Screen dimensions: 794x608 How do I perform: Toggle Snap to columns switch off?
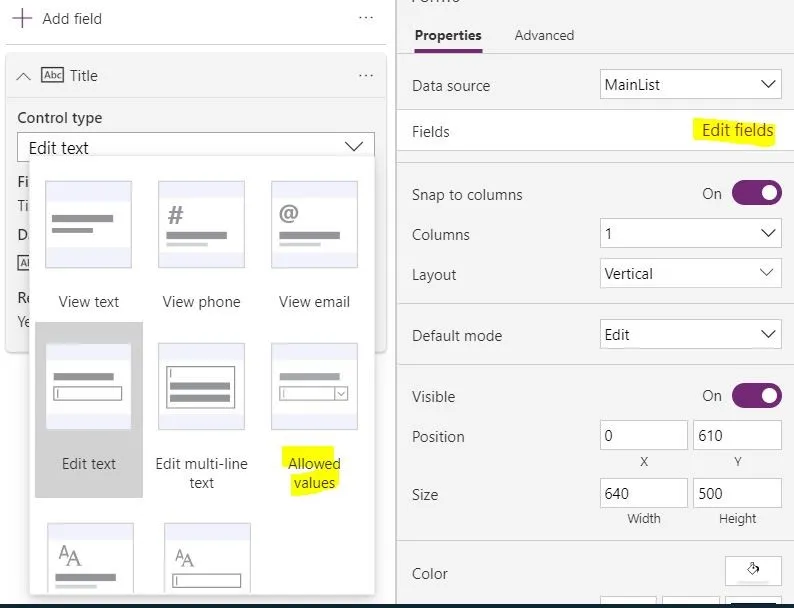click(756, 193)
